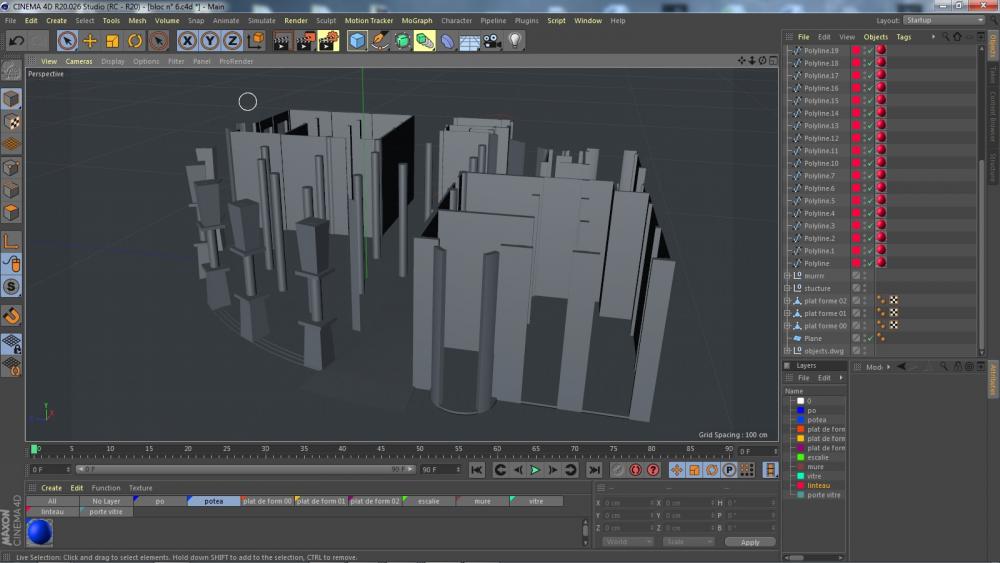1000x563 pixels.
Task: Add a Camera object from the toolbar
Action: tap(491, 41)
